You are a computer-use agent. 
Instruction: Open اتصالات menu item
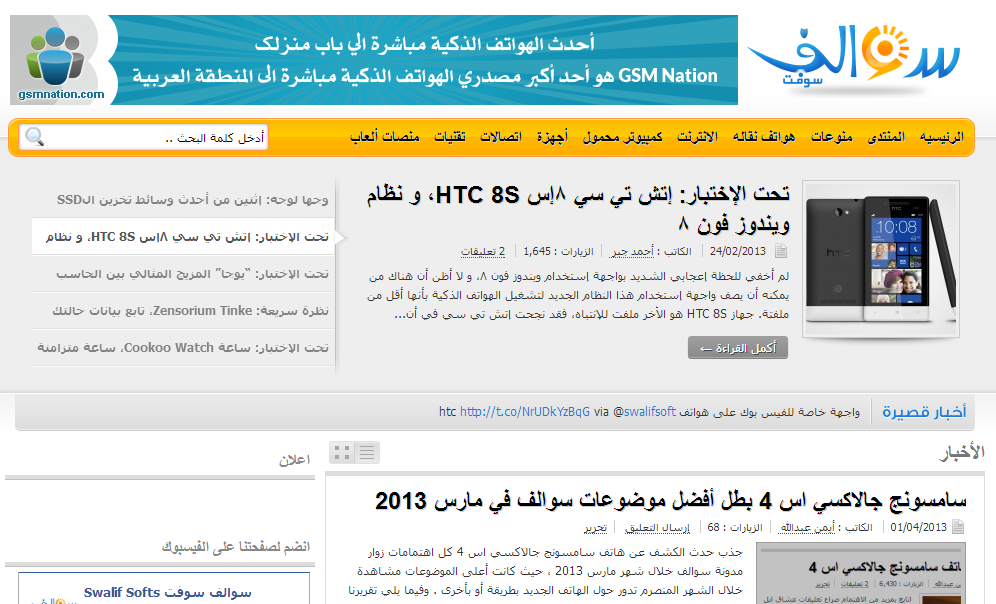(x=501, y=137)
